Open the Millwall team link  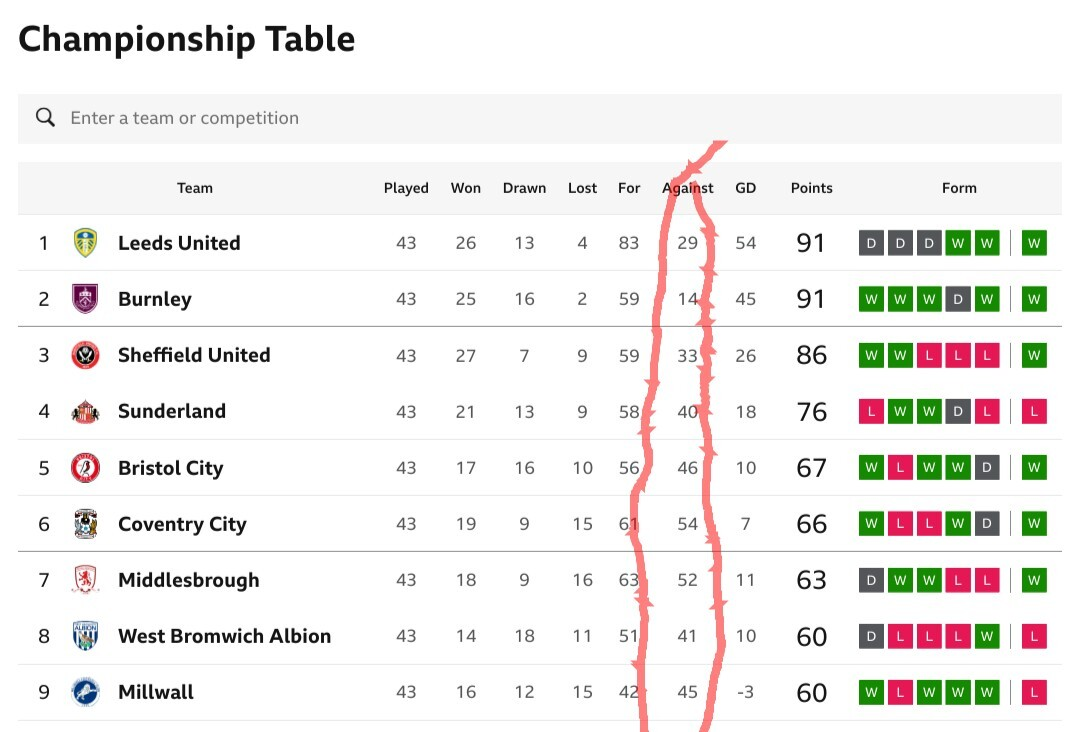pos(156,692)
